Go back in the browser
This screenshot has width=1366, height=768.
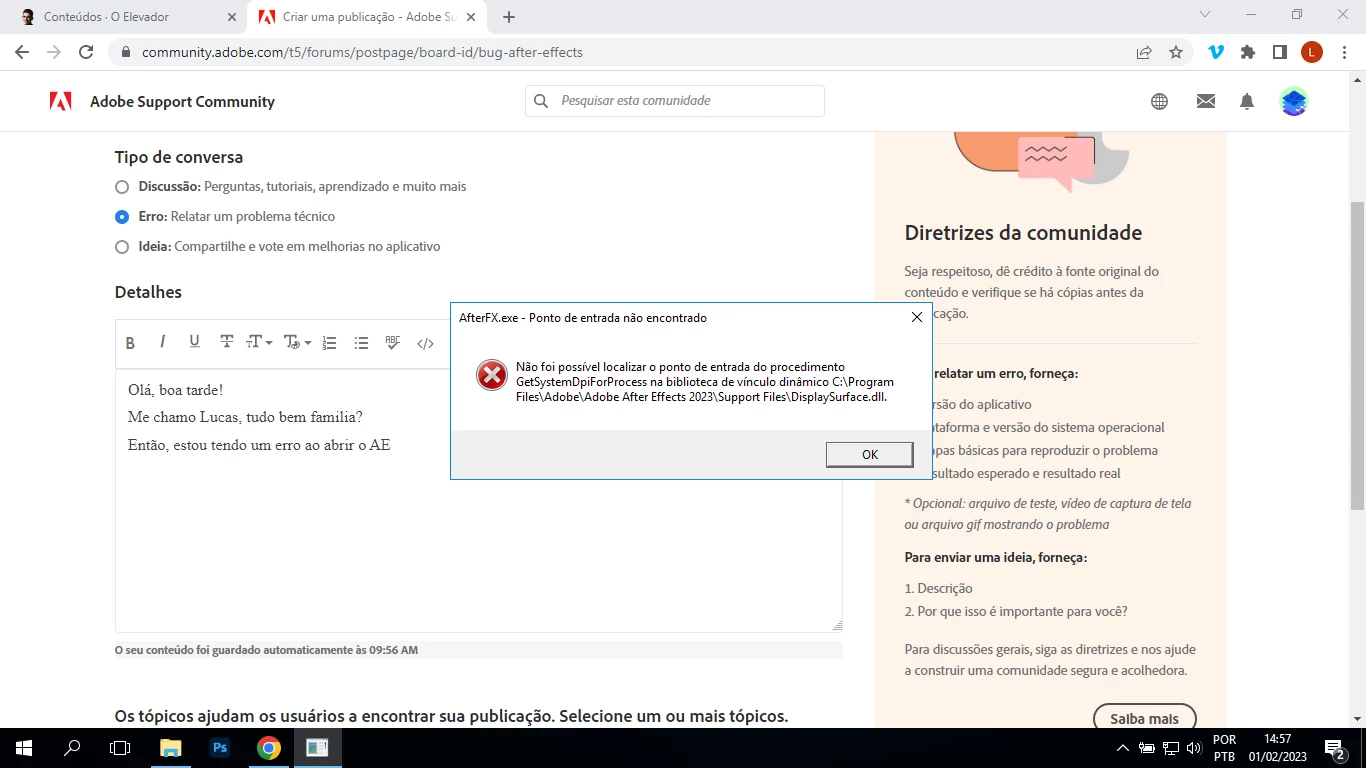click(22, 52)
